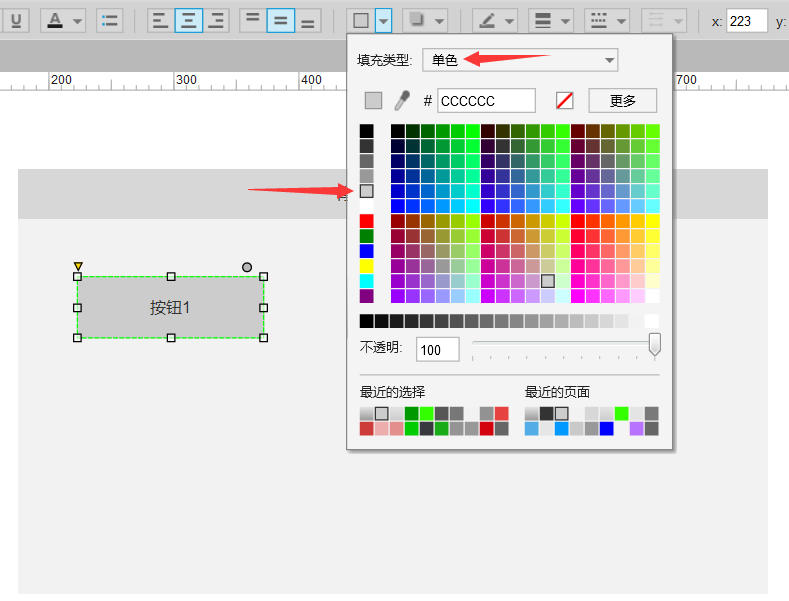Click the arrow style icon
The width and height of the screenshot is (789, 601).
click(x=656, y=21)
